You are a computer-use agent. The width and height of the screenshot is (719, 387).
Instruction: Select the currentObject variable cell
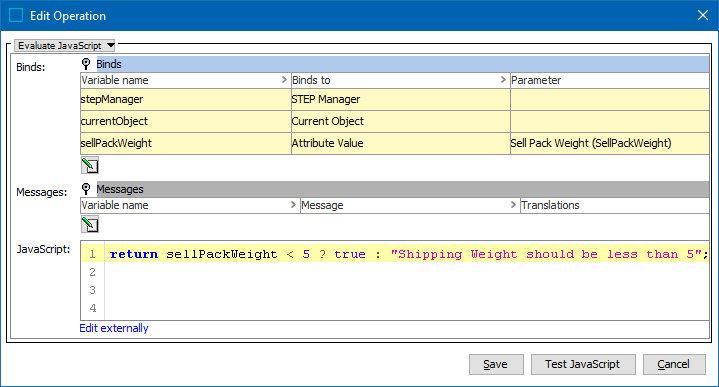186,122
